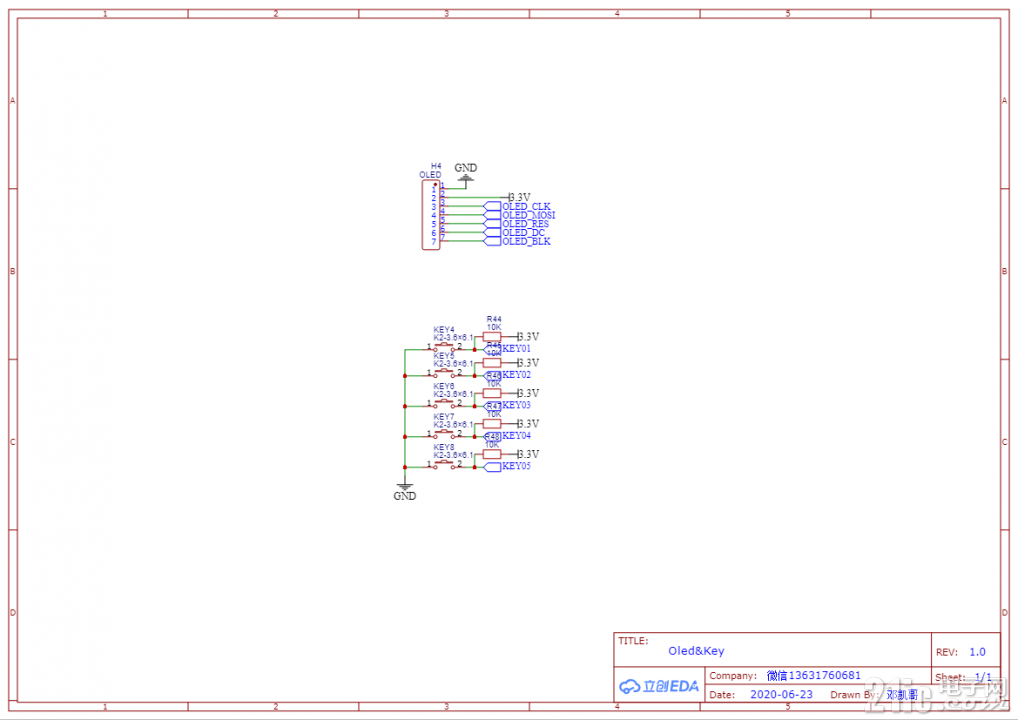Select the KEY6 push-button switch symbol

pyautogui.click(x=445, y=404)
